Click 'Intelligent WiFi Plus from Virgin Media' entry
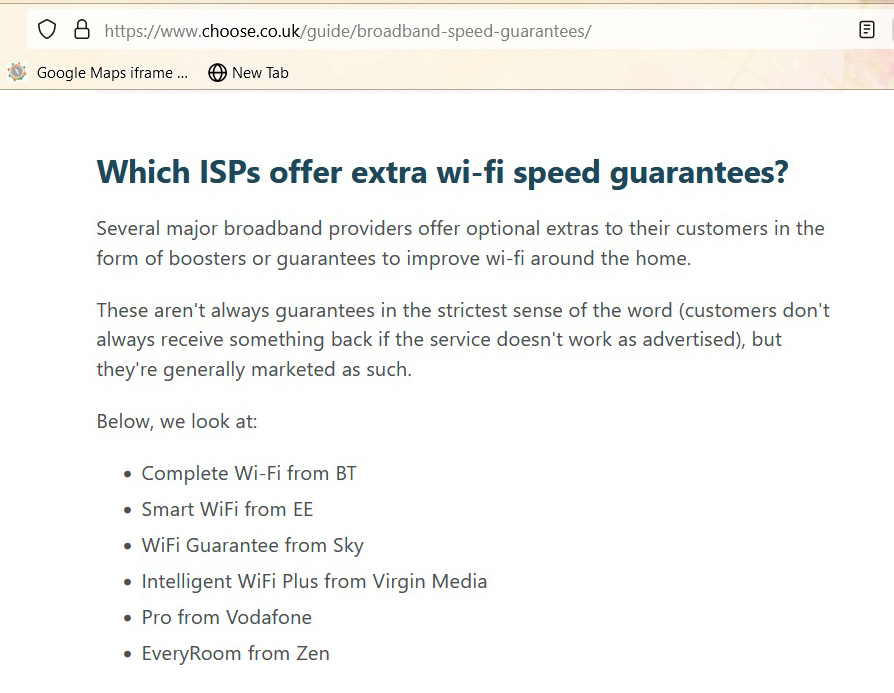Image resolution: width=894 pixels, height=693 pixels. pyautogui.click(x=314, y=581)
